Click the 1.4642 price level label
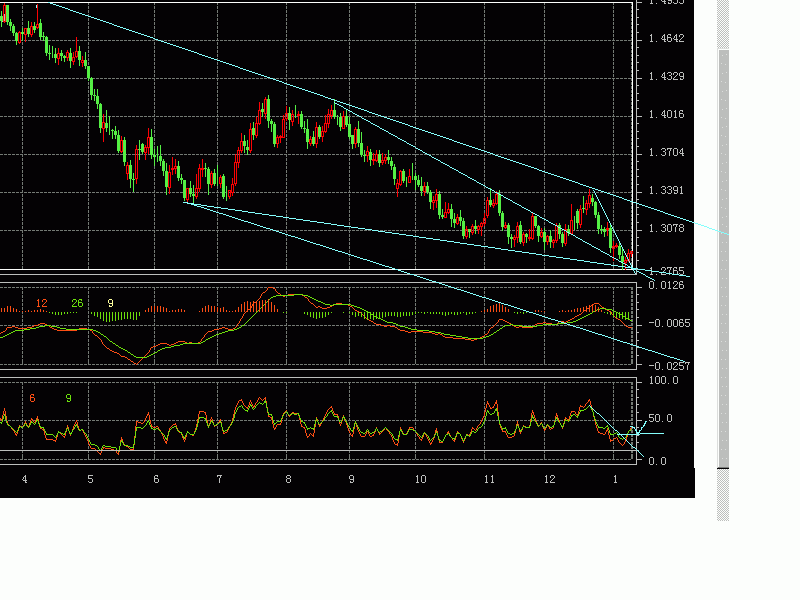The height and width of the screenshot is (600, 800). coord(666,39)
